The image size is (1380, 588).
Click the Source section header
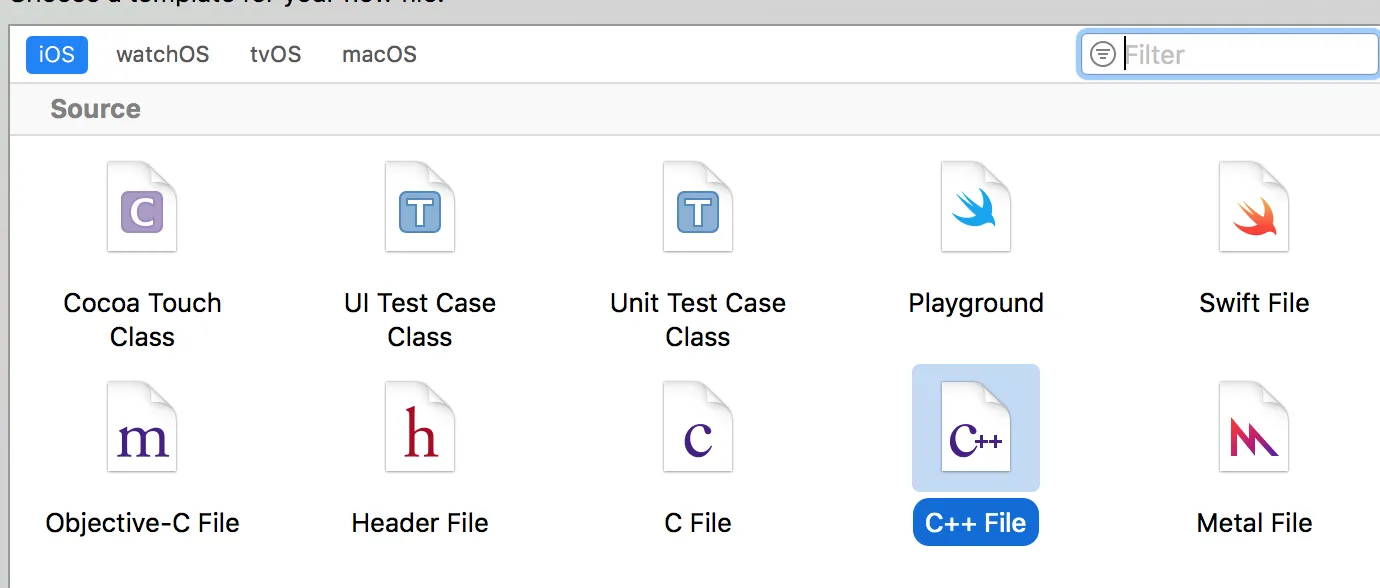coord(96,109)
